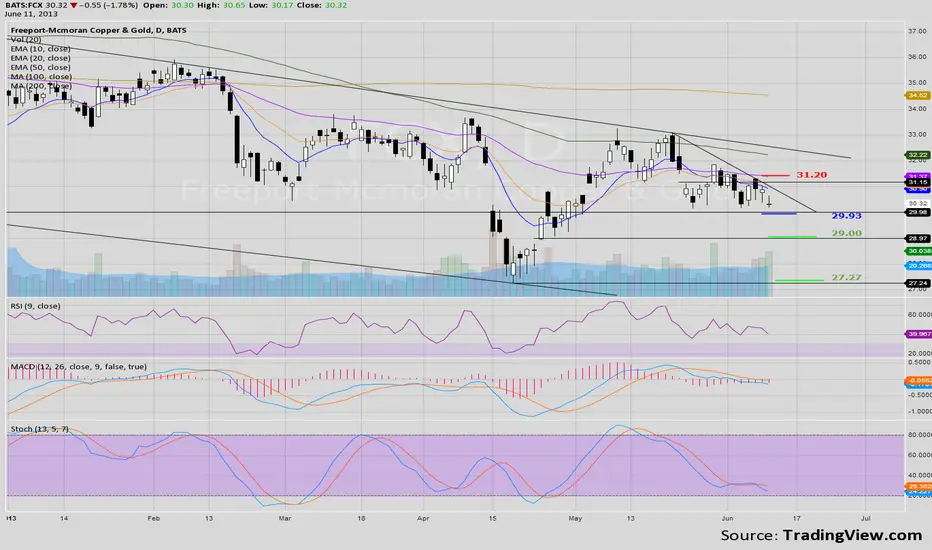
Task: Click the Source: TradingView.com credit
Action: [821, 535]
